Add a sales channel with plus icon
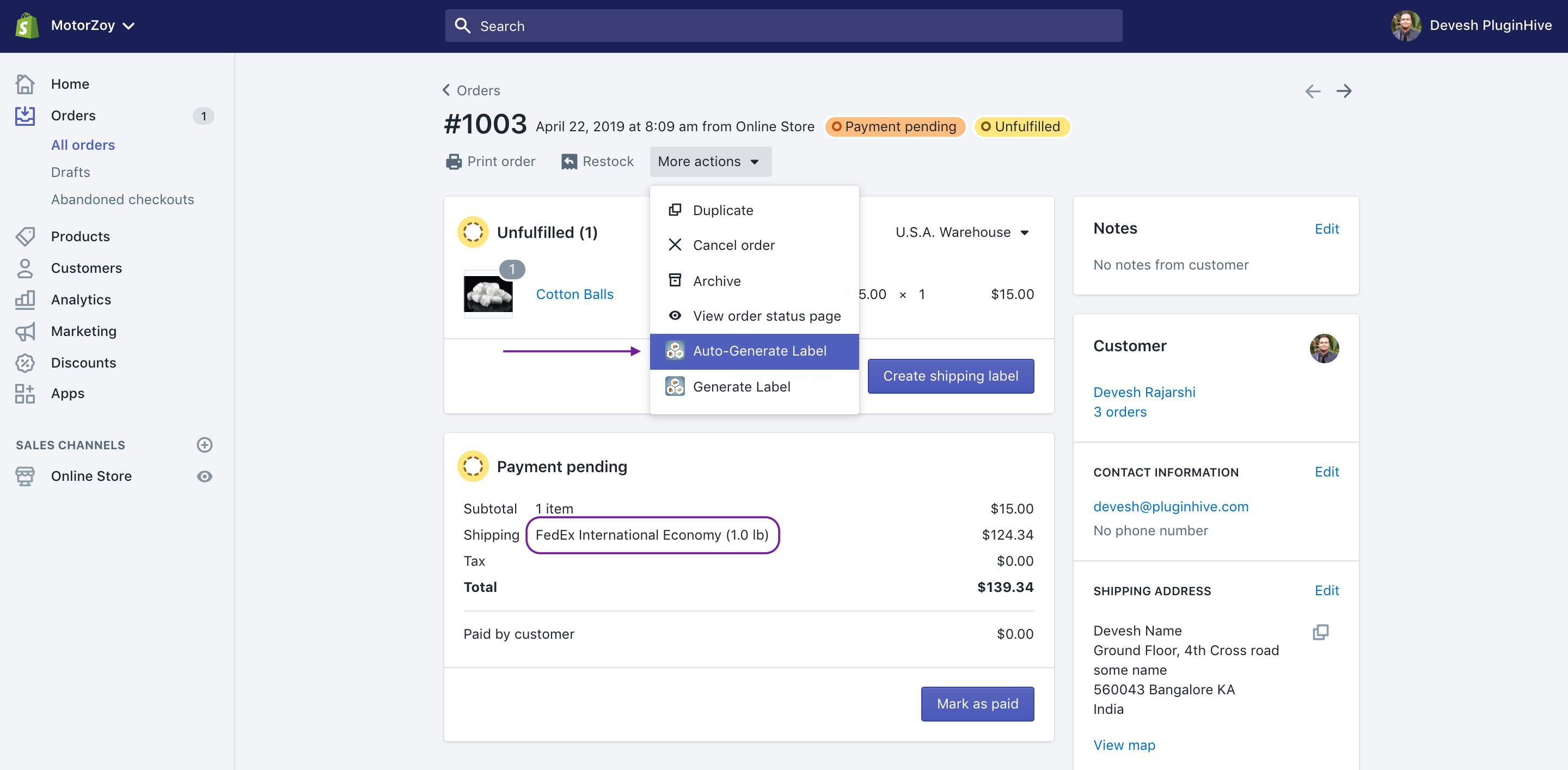1568x770 pixels. (205, 445)
